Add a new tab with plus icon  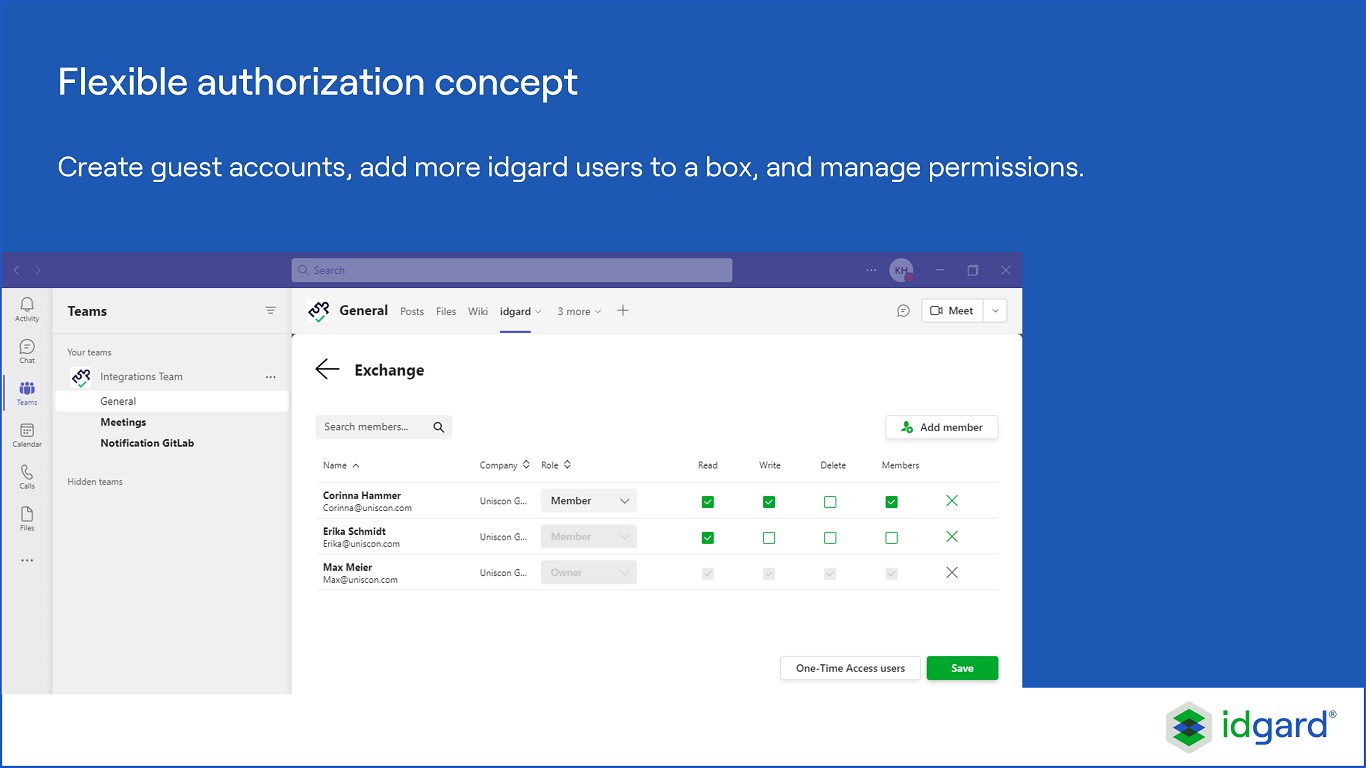click(623, 311)
